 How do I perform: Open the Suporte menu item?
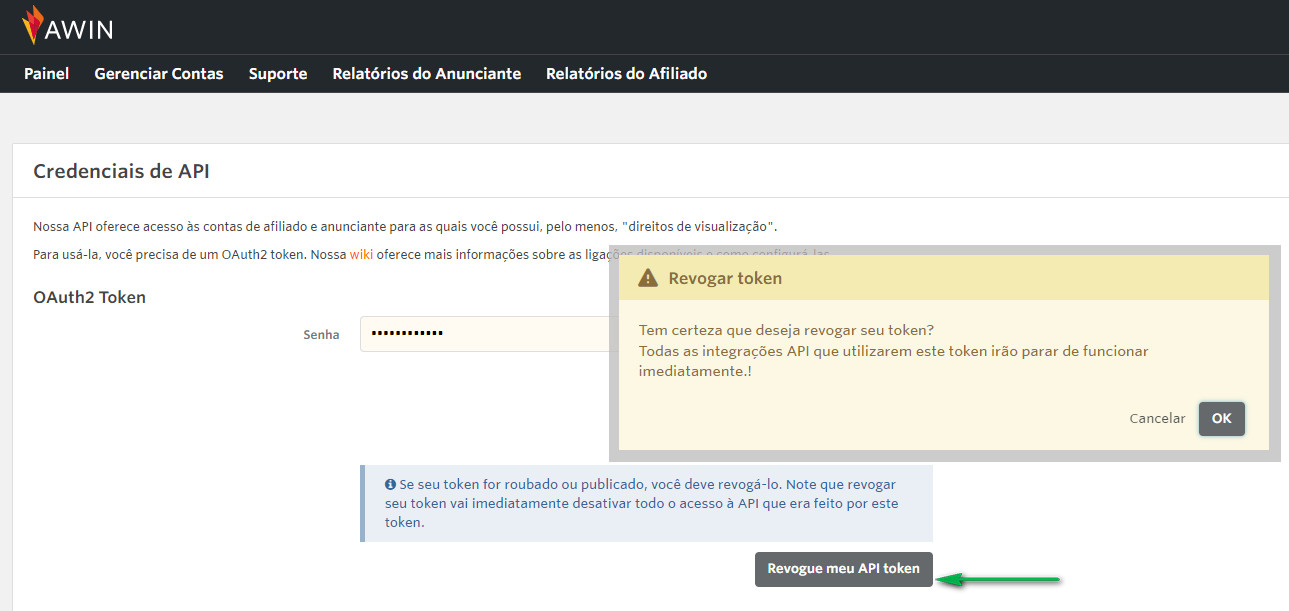277,73
